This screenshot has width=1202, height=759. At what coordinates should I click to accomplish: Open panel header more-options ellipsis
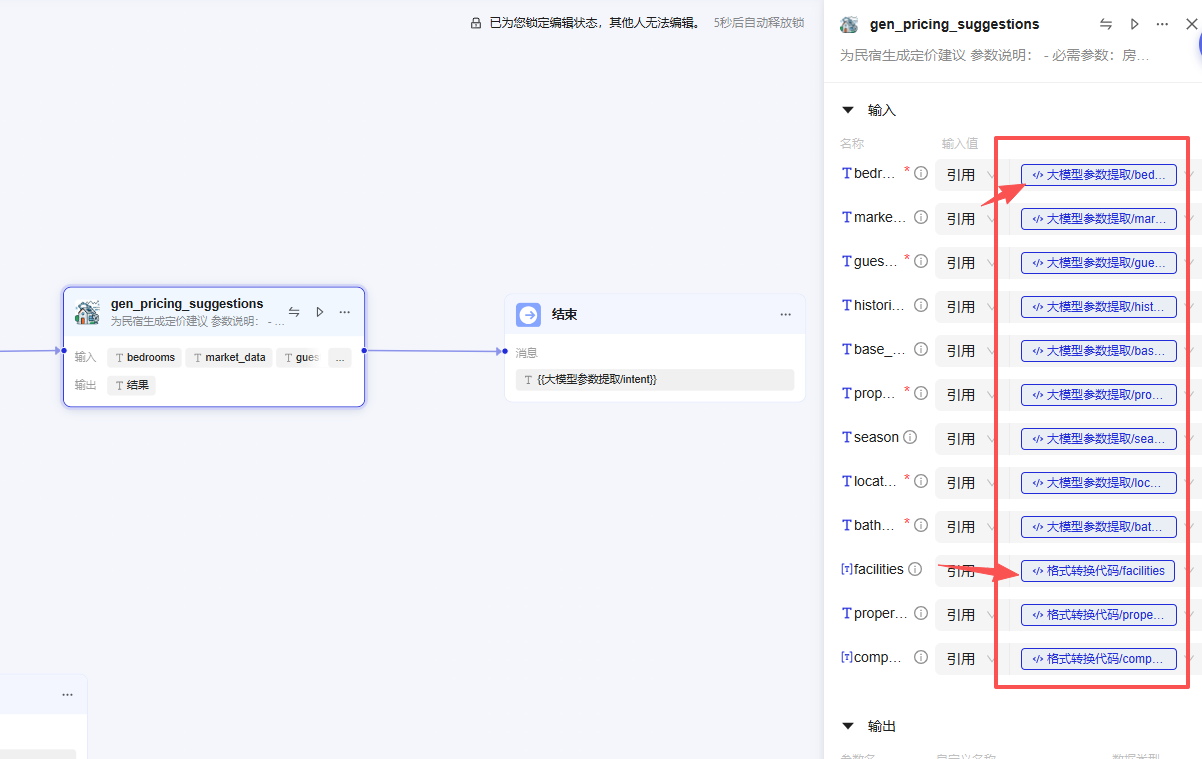1162,24
